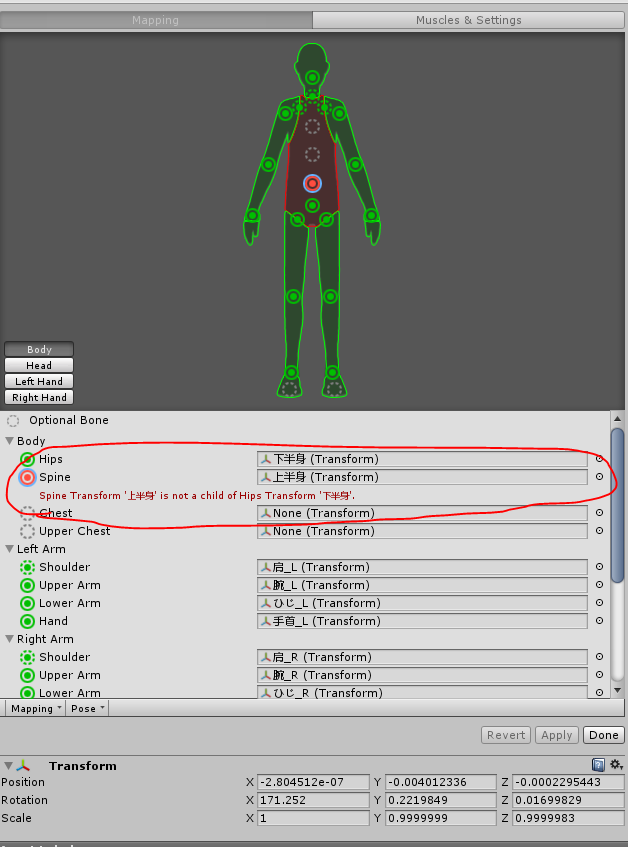Click the red Spine Transform error message
628x847 pixels.
click(x=197, y=495)
